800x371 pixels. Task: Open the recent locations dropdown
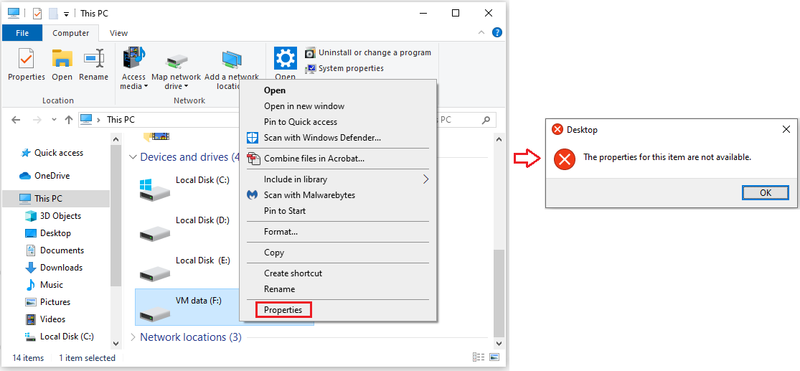click(x=54, y=120)
